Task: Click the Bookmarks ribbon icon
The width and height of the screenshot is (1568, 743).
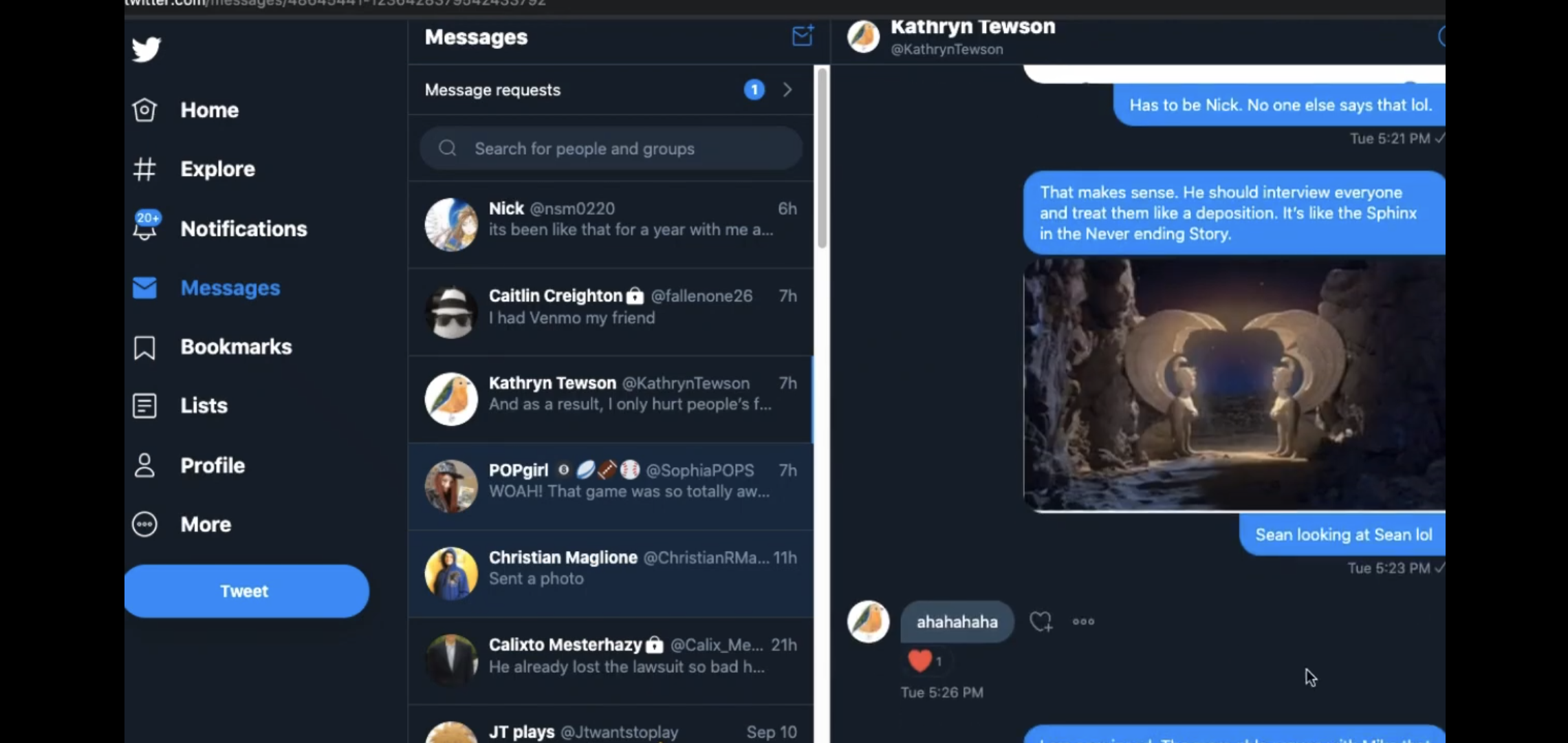Action: (x=144, y=347)
